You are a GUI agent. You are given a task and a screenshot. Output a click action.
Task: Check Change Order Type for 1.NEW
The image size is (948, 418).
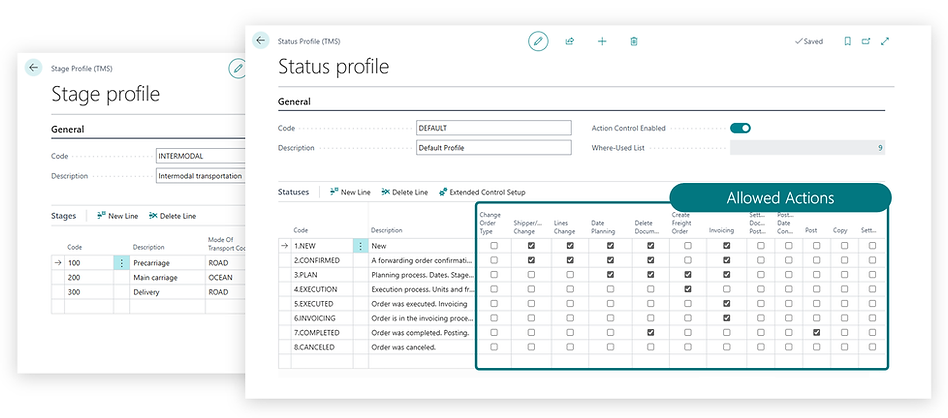pos(494,246)
